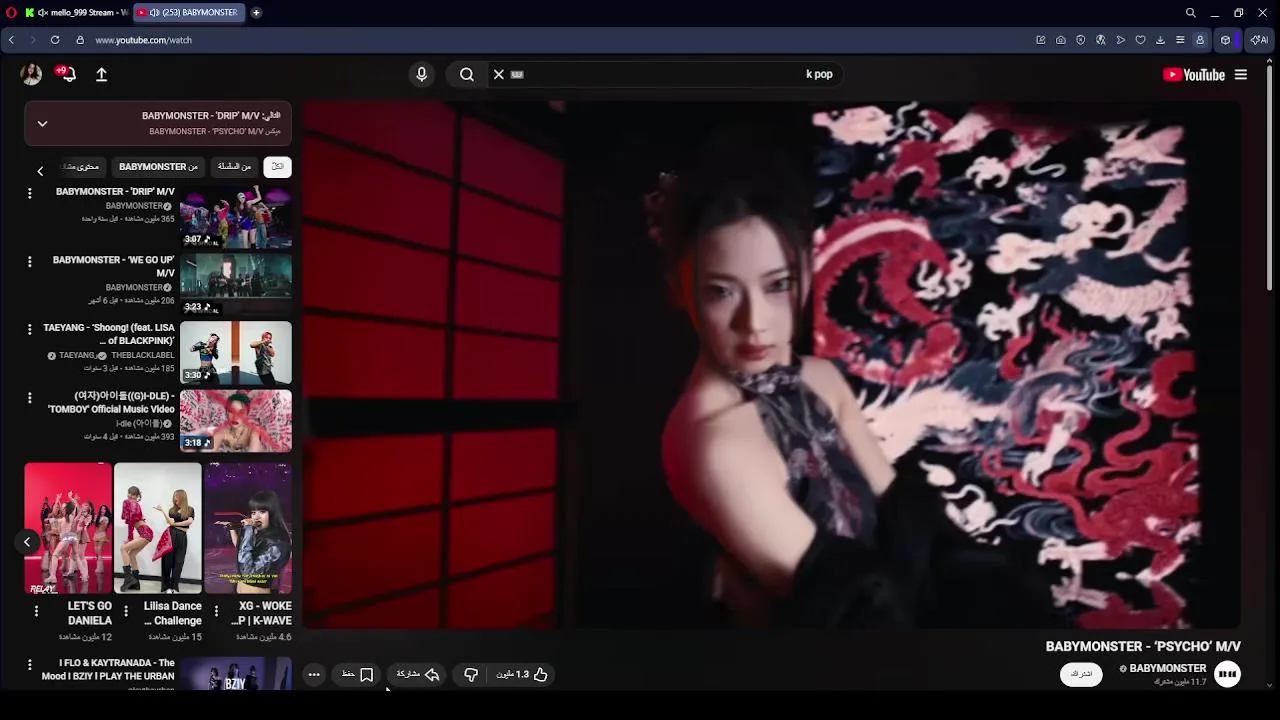Click the PSYCHO M/V video player
The image size is (1280, 720).
coord(772,365)
